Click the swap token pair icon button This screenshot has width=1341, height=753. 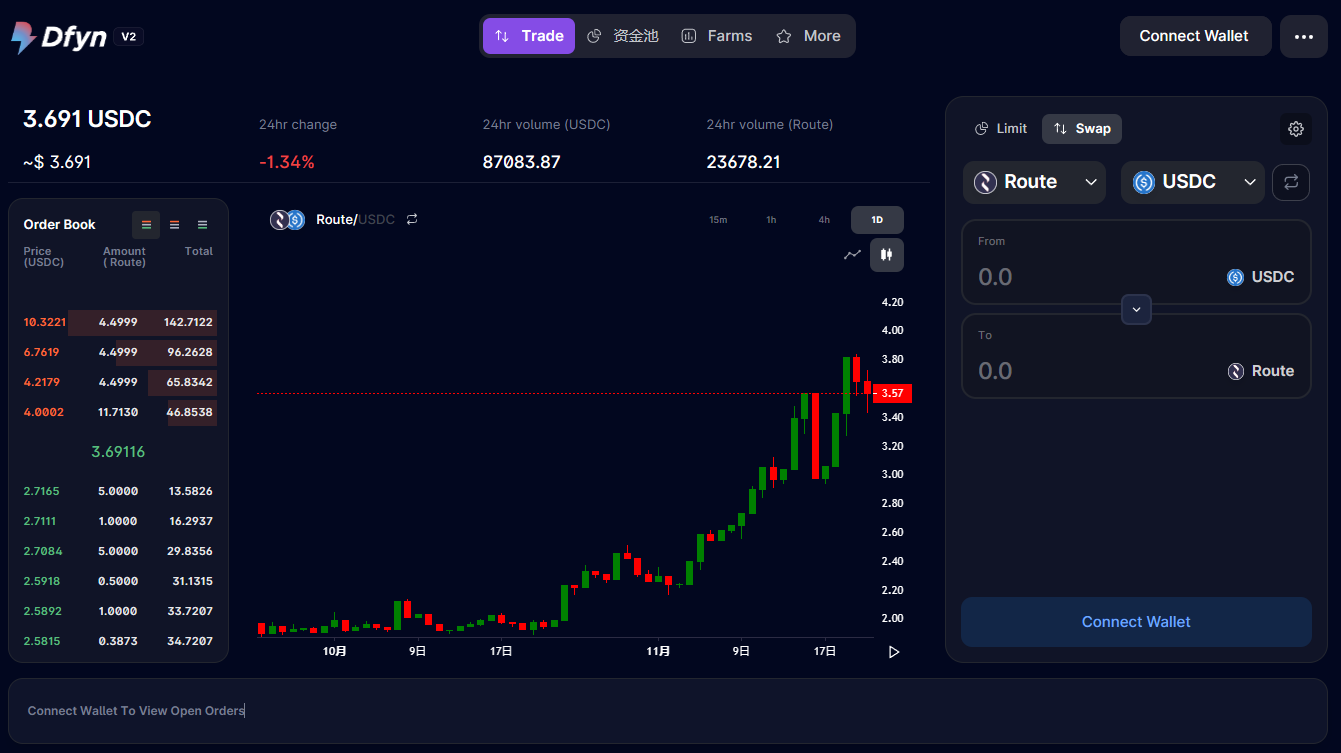coord(1290,182)
